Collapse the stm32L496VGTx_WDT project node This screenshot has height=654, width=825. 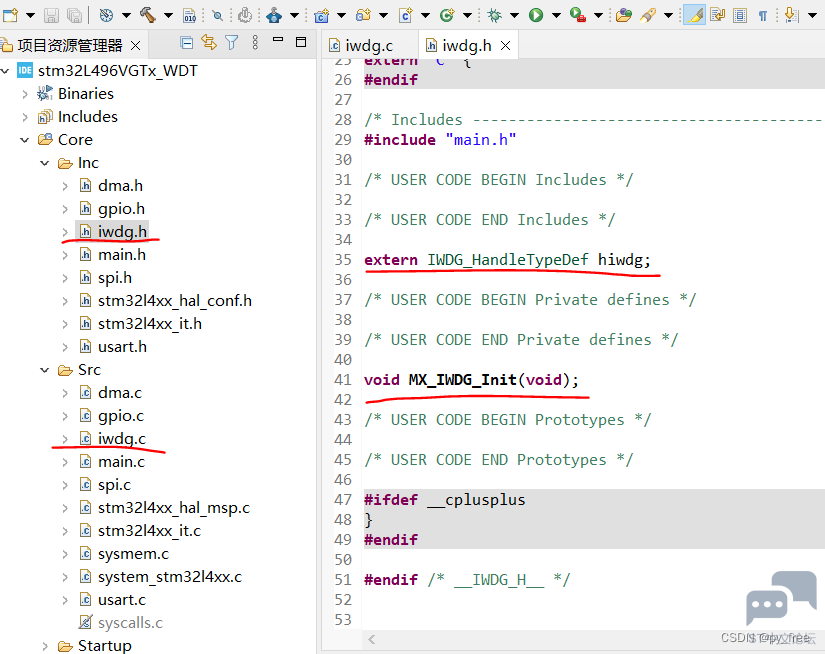click(x=5, y=71)
